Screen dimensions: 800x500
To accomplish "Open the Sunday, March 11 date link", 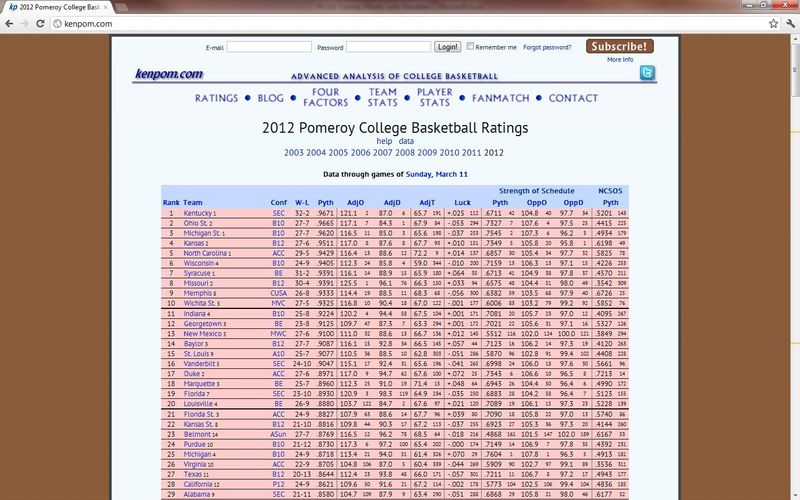I will (x=436, y=174).
